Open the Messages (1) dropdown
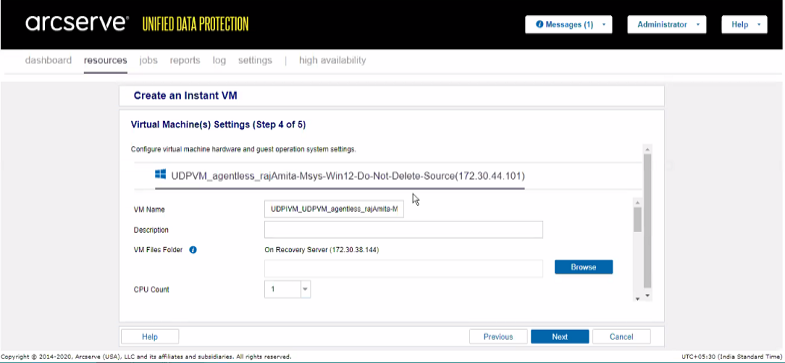Image resolution: width=785 pixels, height=363 pixels. point(568,25)
